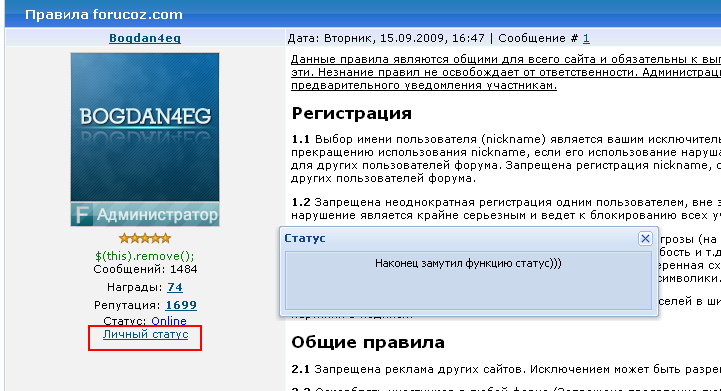Open the reputation 1699 link
The image size is (721, 391).
point(181,305)
